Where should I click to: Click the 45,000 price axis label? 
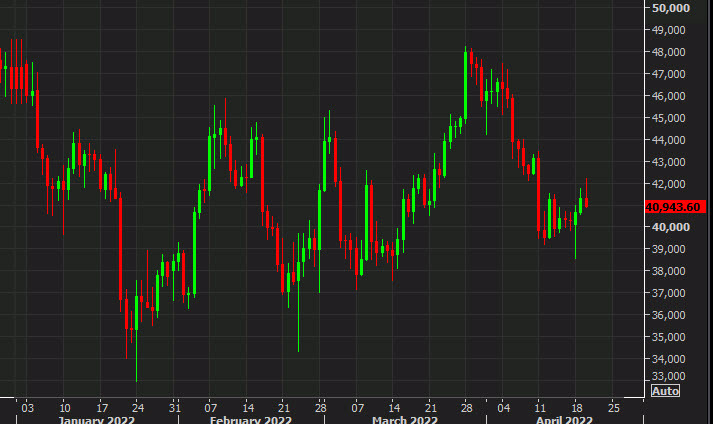[668, 118]
